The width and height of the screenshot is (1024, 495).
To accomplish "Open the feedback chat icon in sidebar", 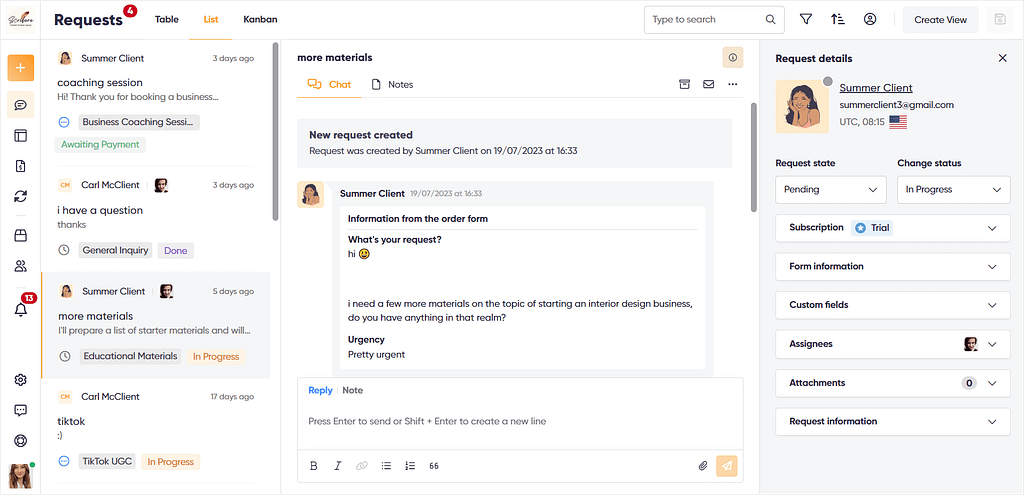I will click(x=21, y=410).
